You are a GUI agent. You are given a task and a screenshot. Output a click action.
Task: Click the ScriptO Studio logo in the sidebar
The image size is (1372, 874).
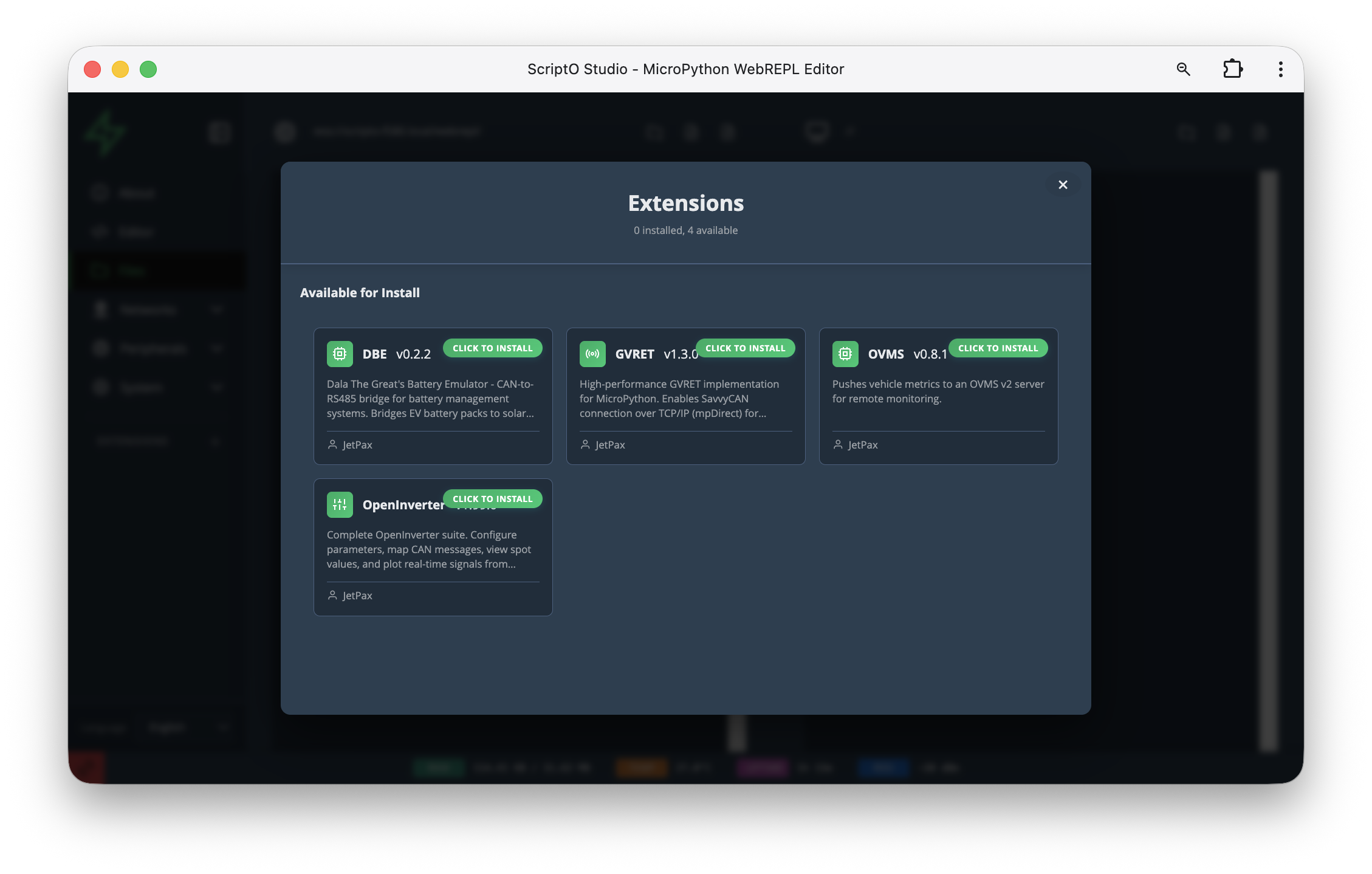pos(105,131)
